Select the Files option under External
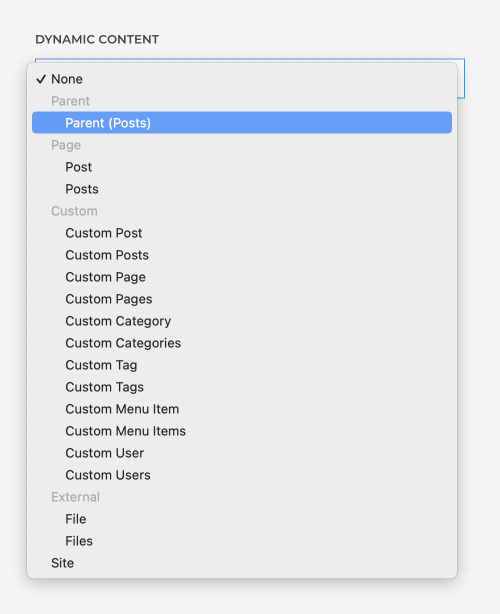Viewport: 500px width, 614px height. tap(242, 541)
